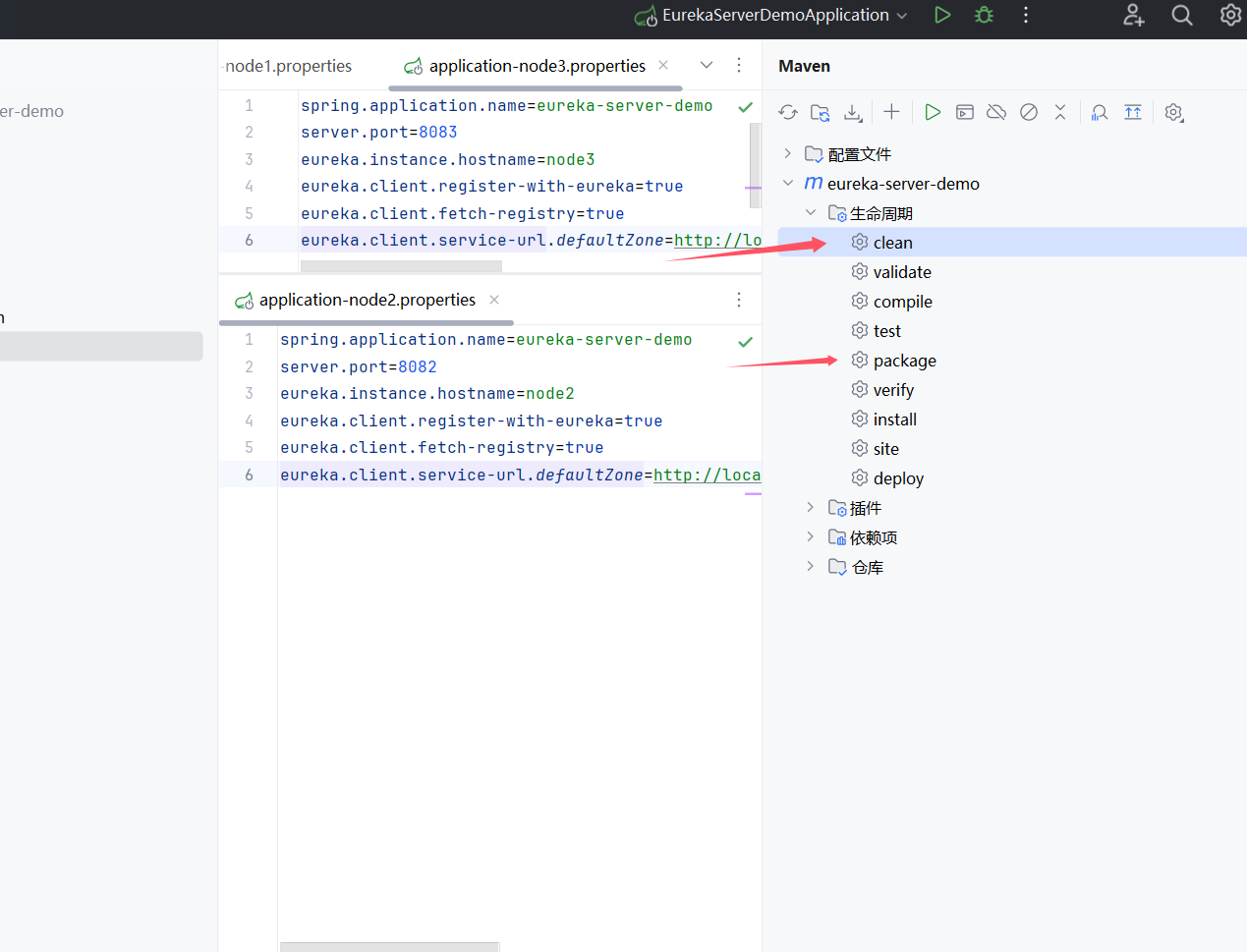Click the blue up-arrows icon in Maven toolbar
Screen dimensions: 1247x952
[1133, 112]
